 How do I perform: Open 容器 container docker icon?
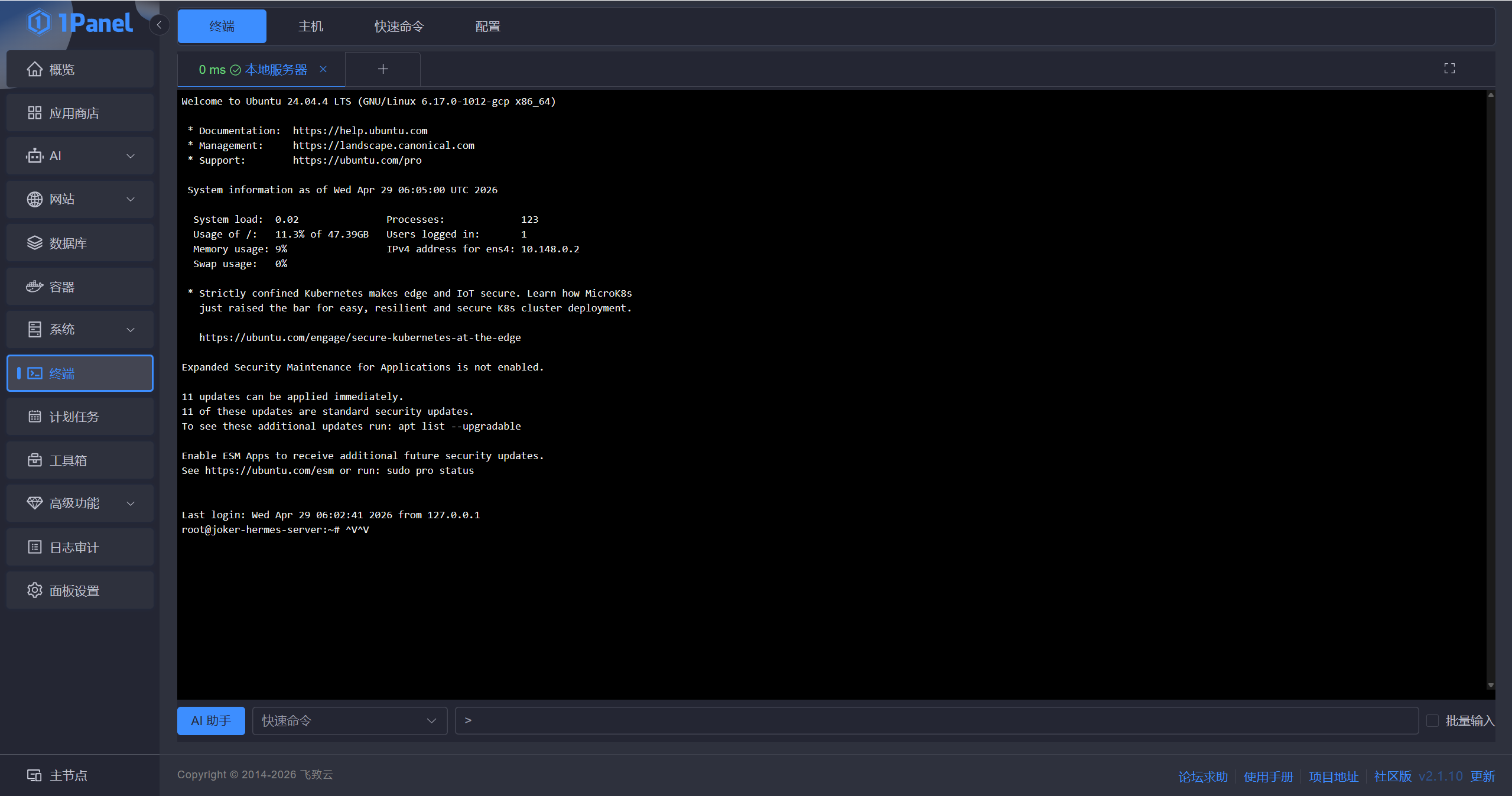coord(35,287)
